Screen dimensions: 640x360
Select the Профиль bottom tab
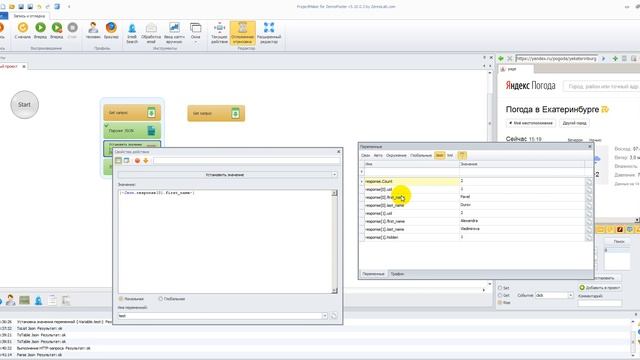pyautogui.click(x=397, y=274)
